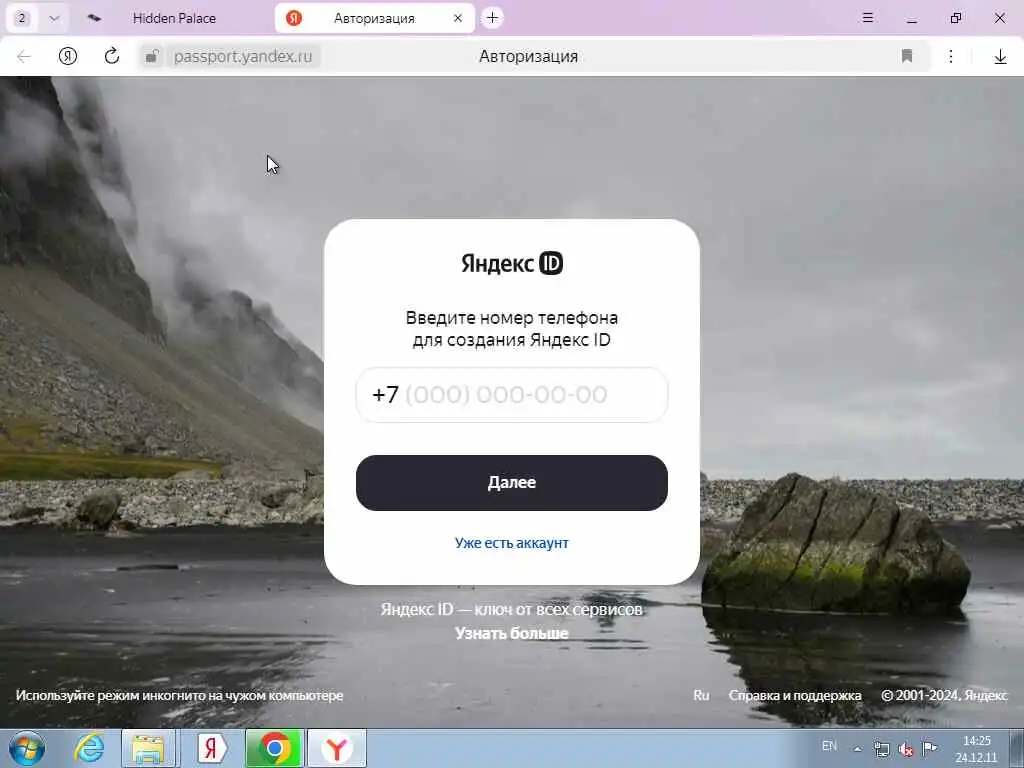Open the Yandex home Я button

[x=68, y=56]
